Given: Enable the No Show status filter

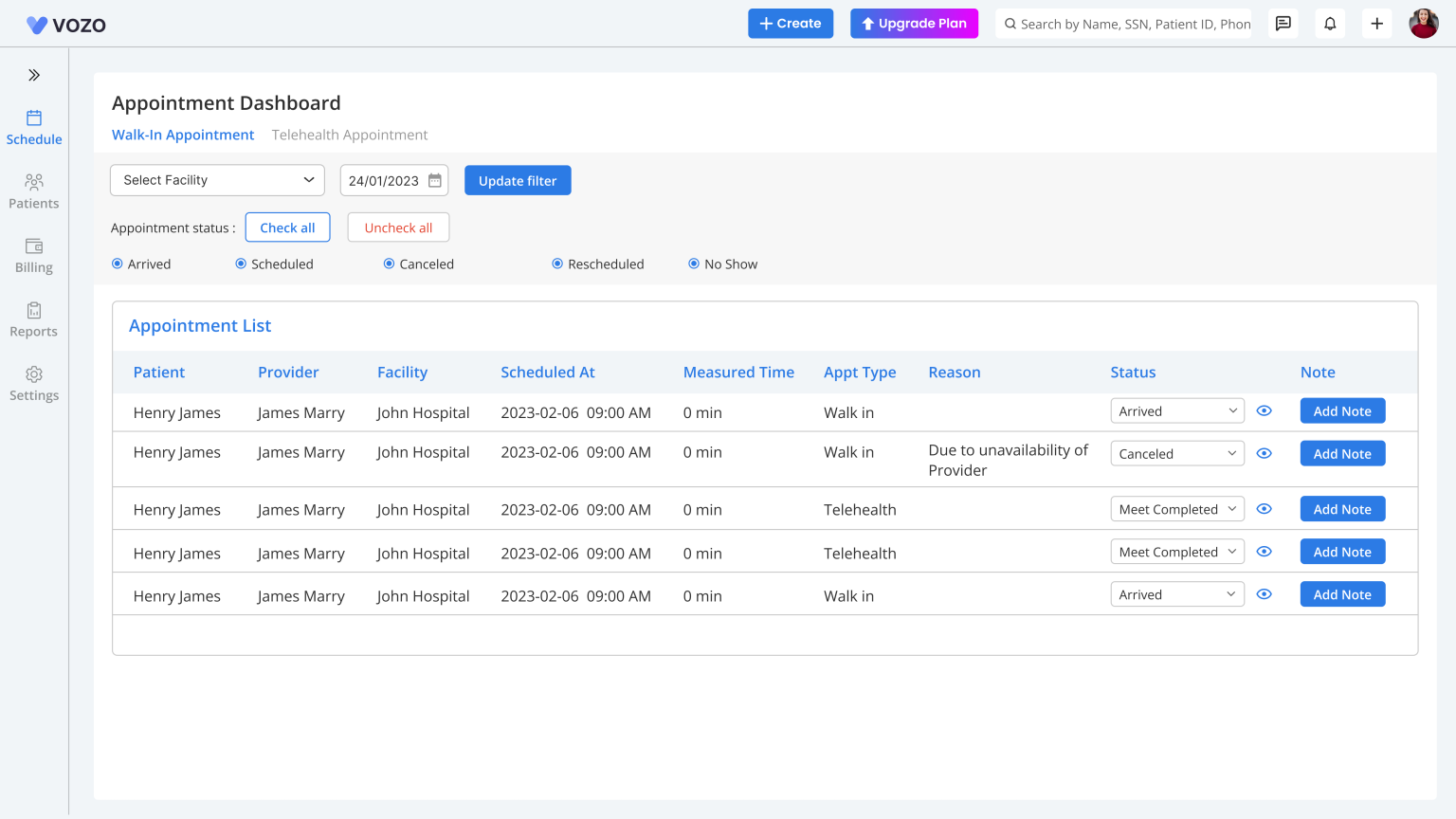Looking at the screenshot, I should pos(694,264).
